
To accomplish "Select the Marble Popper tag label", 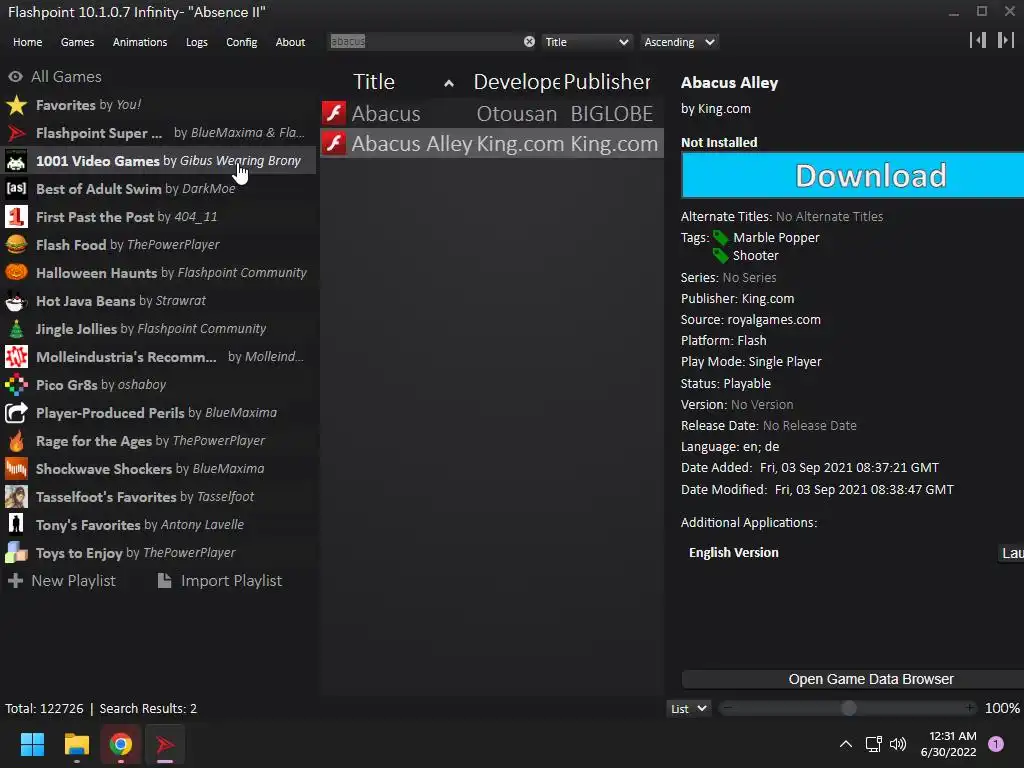I will pos(776,238).
